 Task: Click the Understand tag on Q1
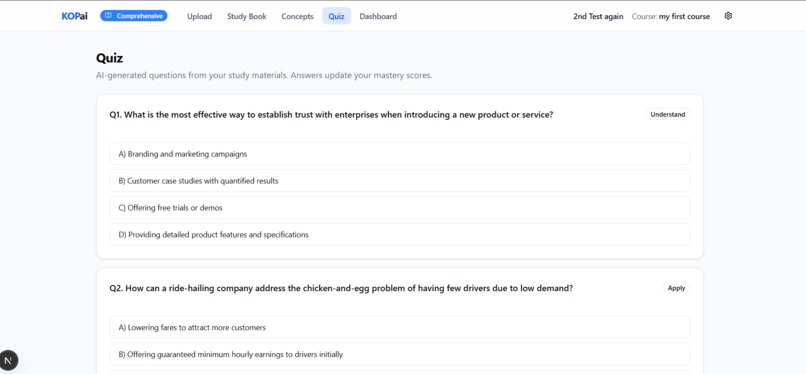tap(667, 115)
